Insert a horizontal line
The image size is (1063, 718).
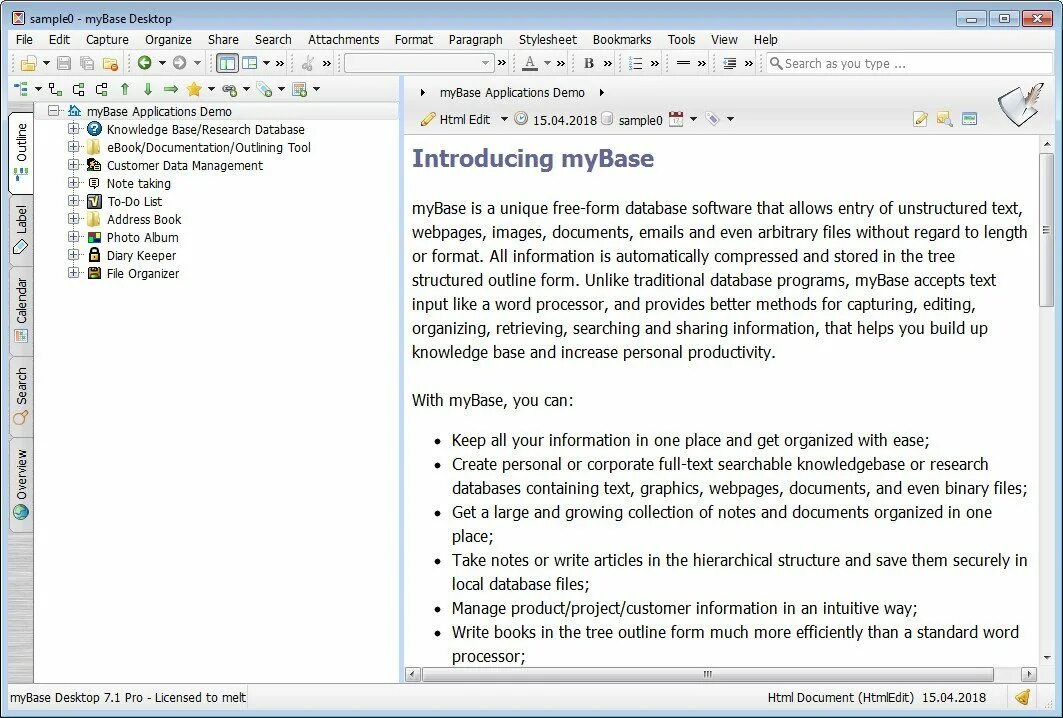683,63
